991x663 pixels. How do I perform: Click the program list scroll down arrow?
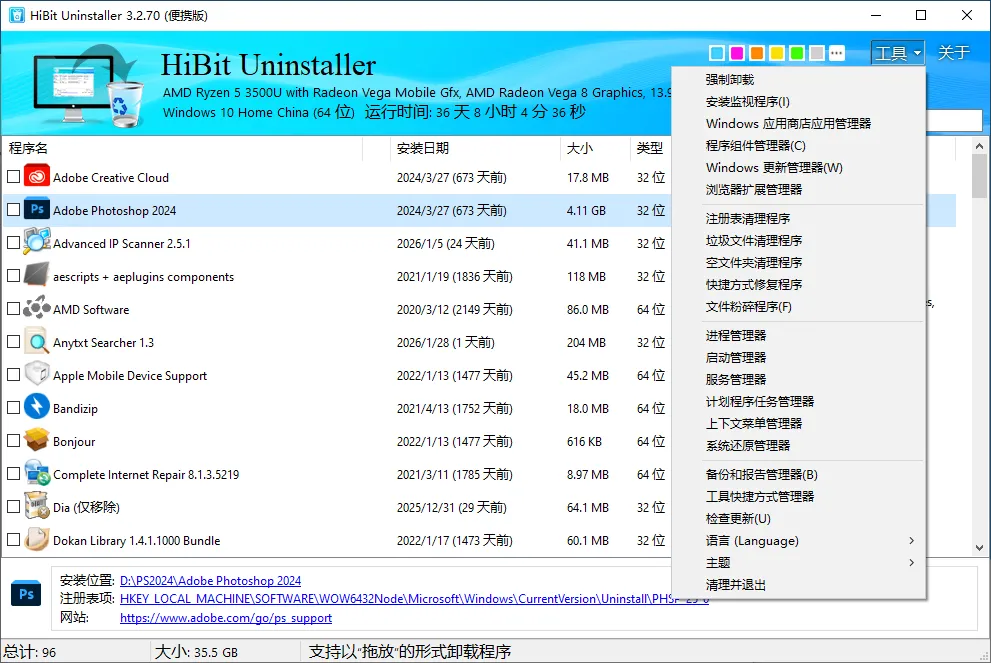pos(979,547)
